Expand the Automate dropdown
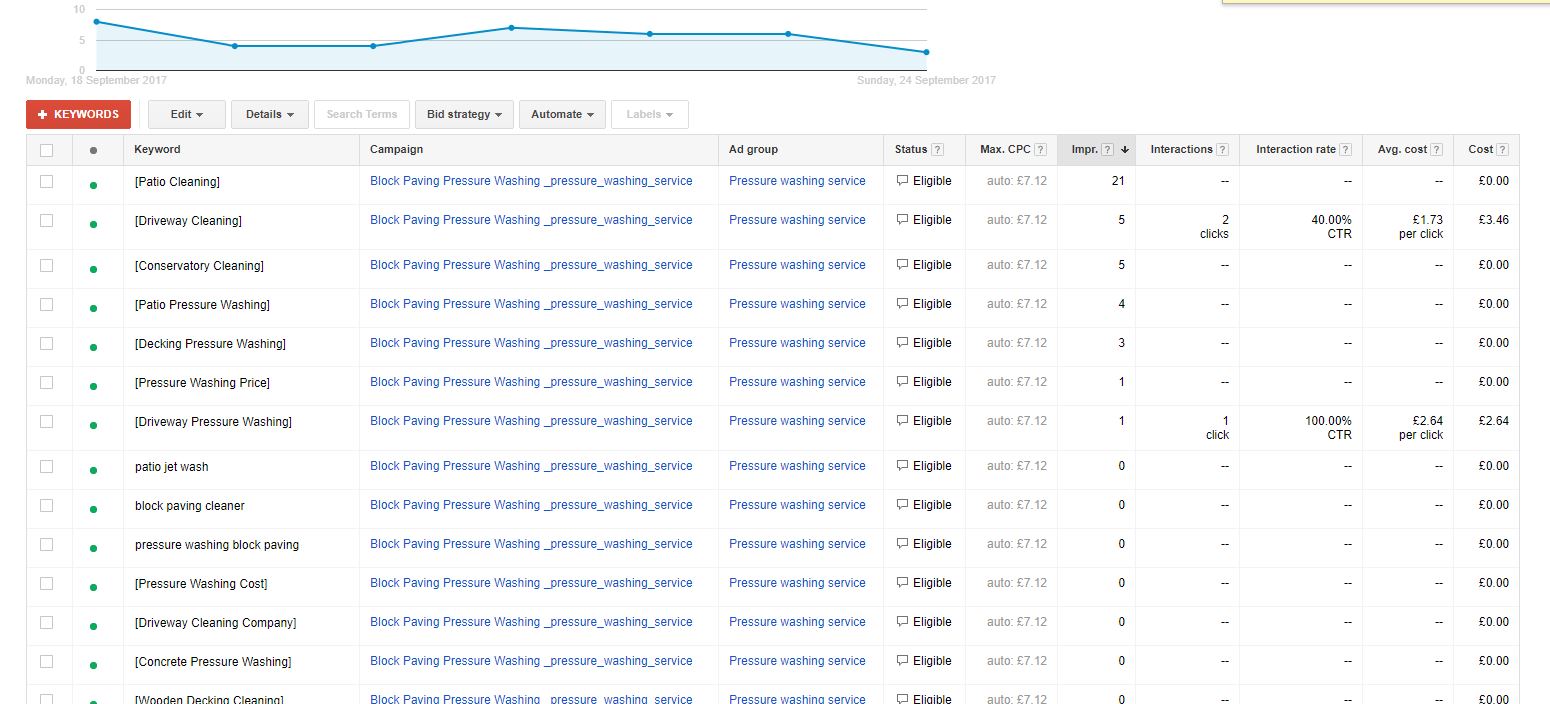Screen dimensions: 1550x704 pyautogui.click(x=562, y=114)
